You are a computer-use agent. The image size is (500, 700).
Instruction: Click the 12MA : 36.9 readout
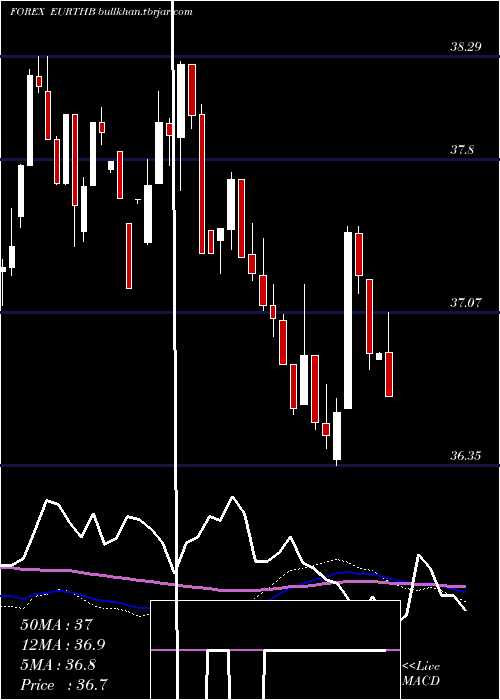pos(63,645)
